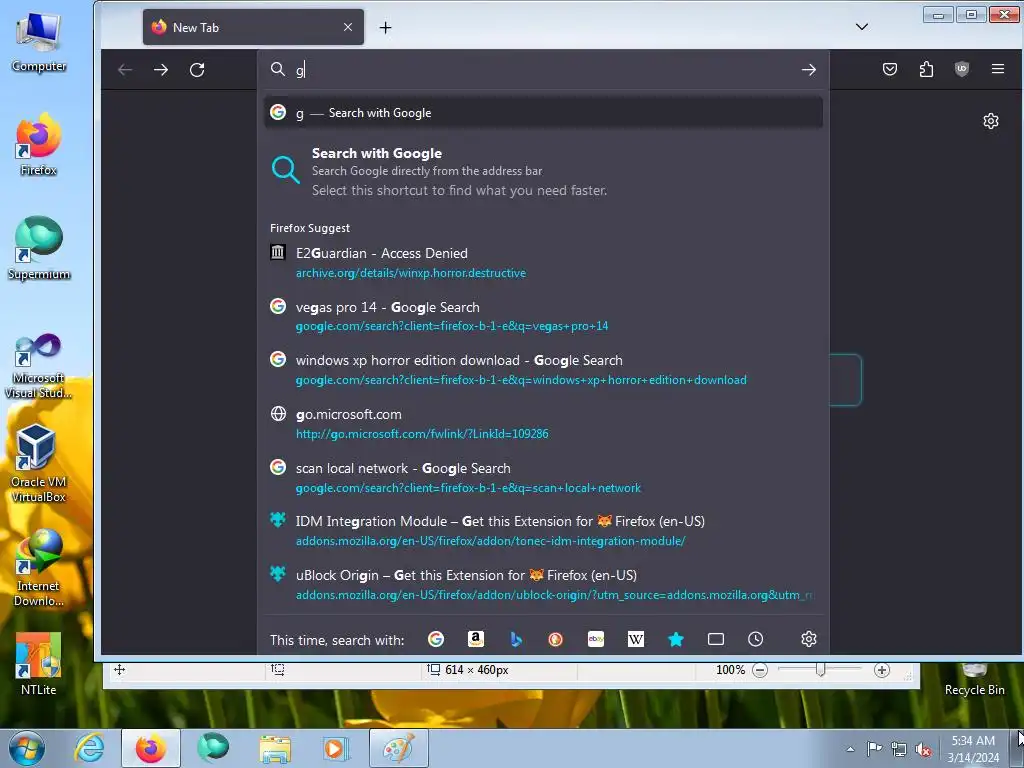Viewport: 1024px width, 768px height.
Task: Click the Go arrow in address bar
Action: pyautogui.click(x=808, y=70)
